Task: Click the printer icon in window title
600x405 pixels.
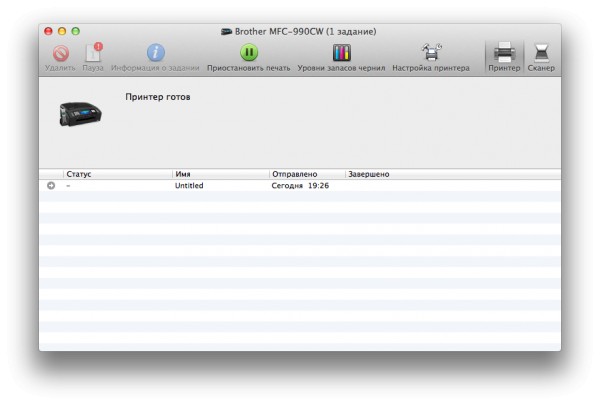Action: pos(227,31)
